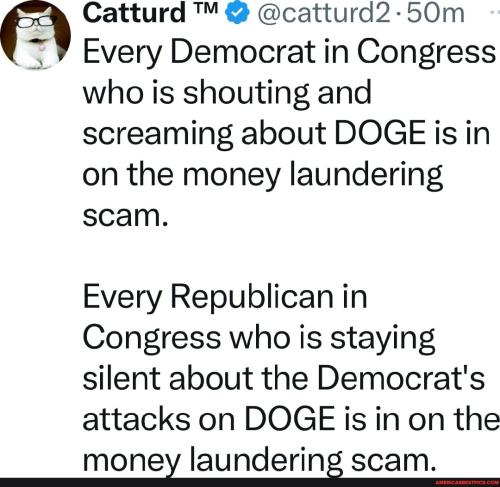
Task: Open the americasbestpics.com watermark
Action: [x=467, y=483]
